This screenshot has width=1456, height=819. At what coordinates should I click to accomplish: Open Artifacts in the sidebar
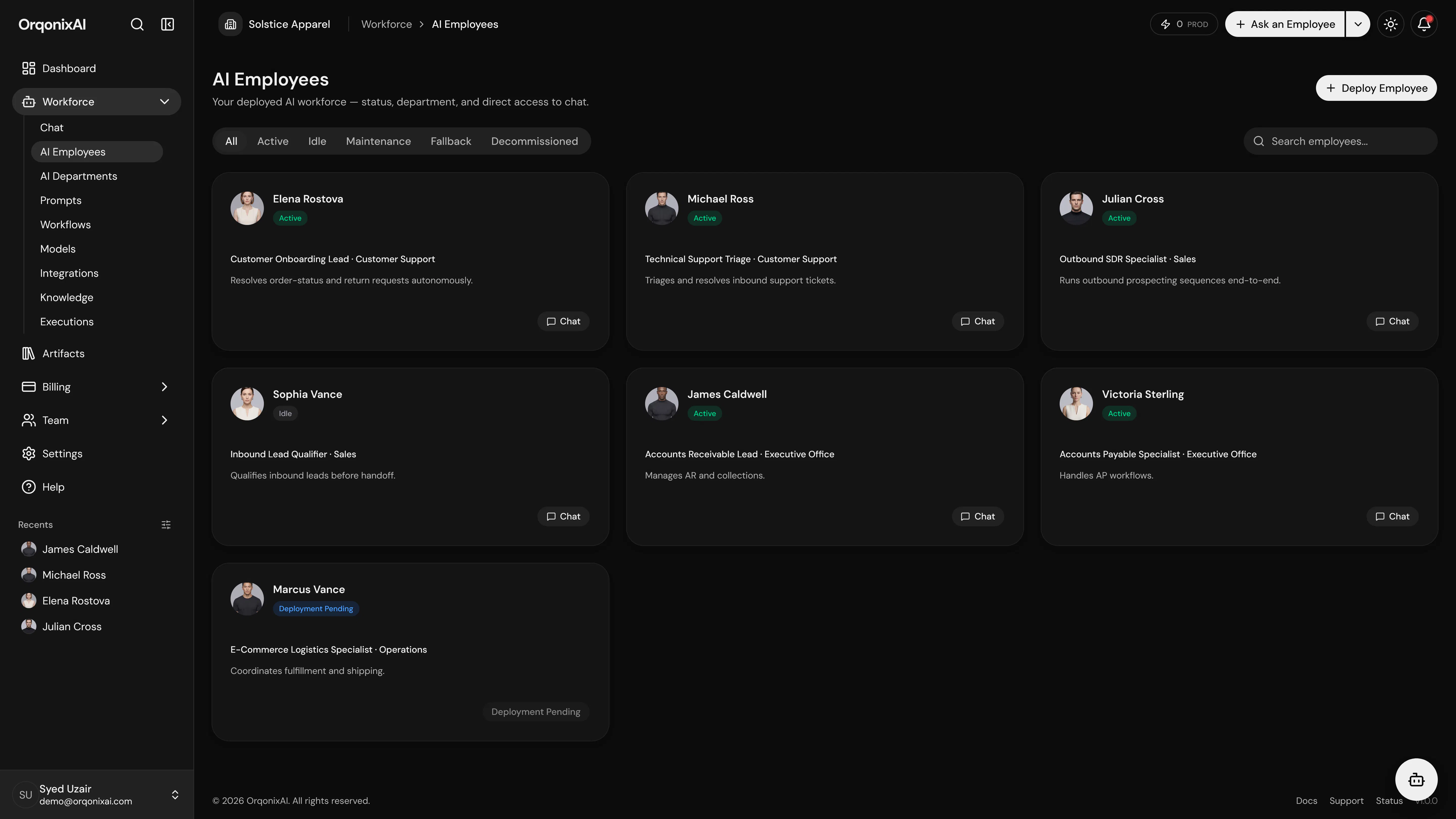pos(97,353)
